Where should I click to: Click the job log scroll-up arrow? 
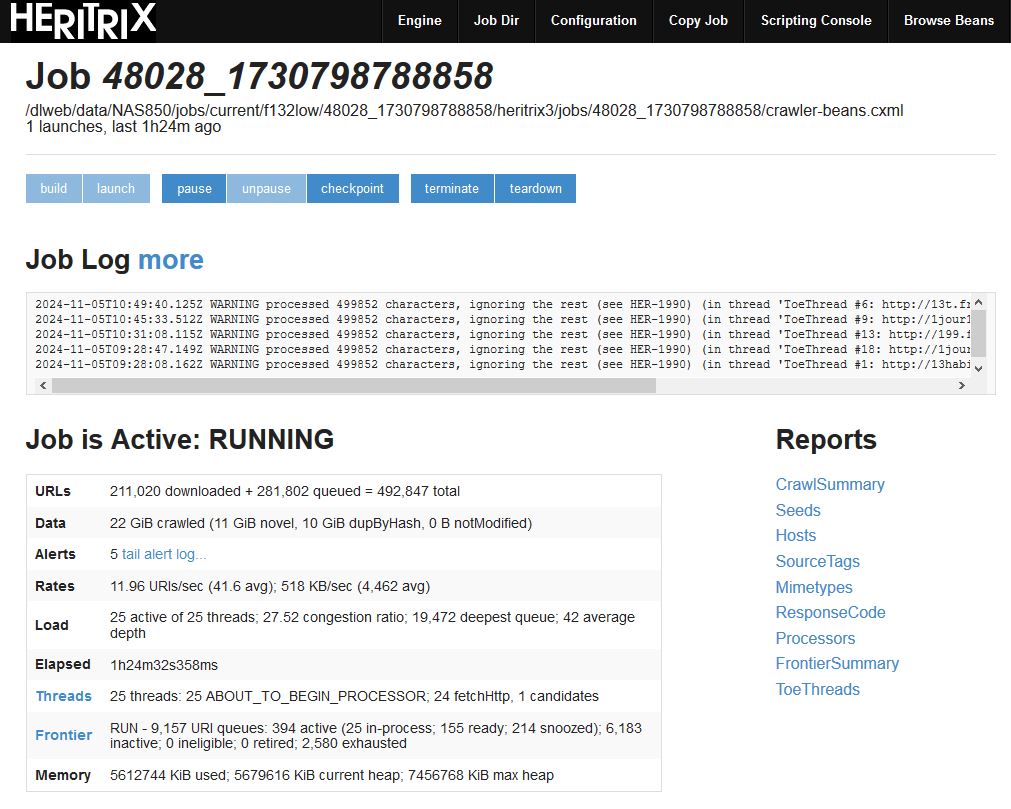978,302
